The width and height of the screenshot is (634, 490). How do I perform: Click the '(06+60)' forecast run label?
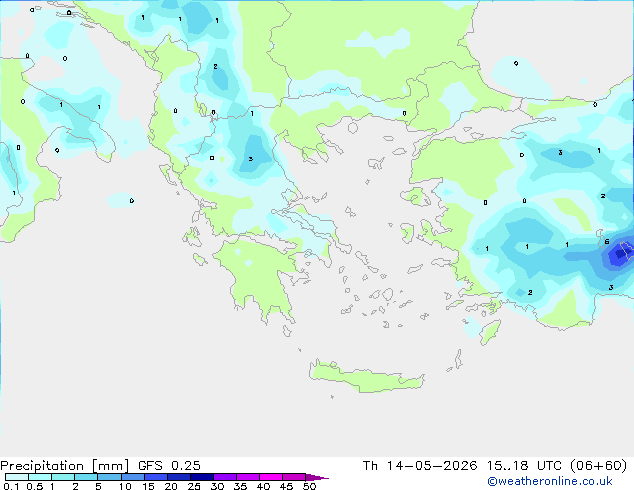(598, 466)
